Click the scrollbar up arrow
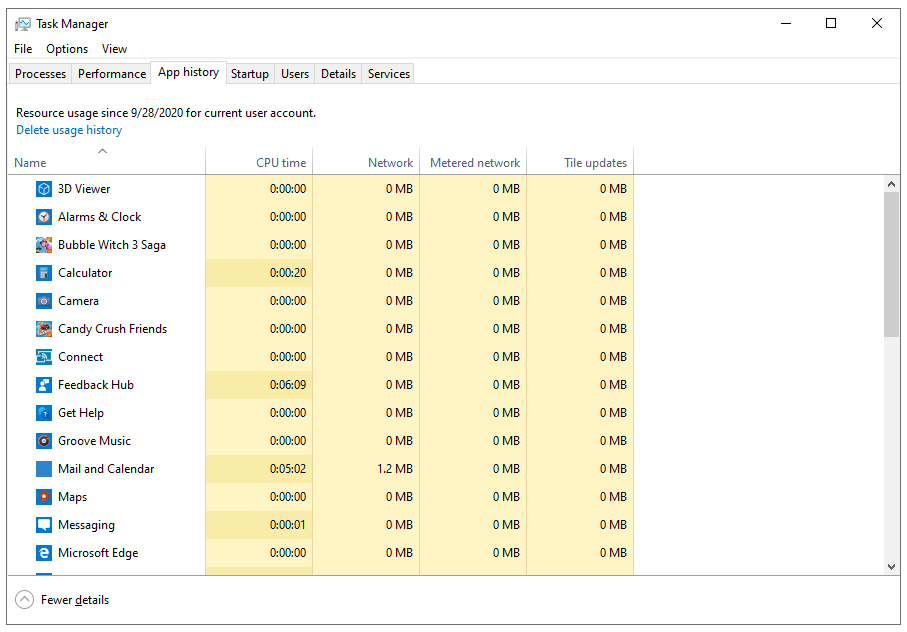This screenshot has width=907, height=632. (891, 184)
